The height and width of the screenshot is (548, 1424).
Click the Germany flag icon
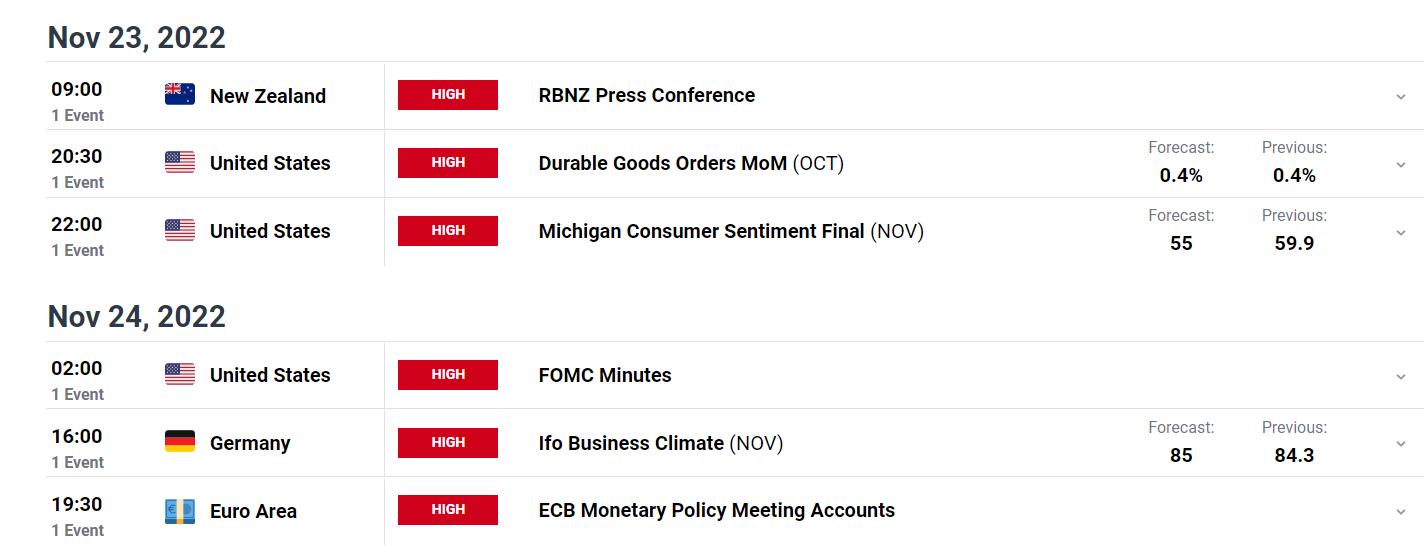(x=180, y=442)
